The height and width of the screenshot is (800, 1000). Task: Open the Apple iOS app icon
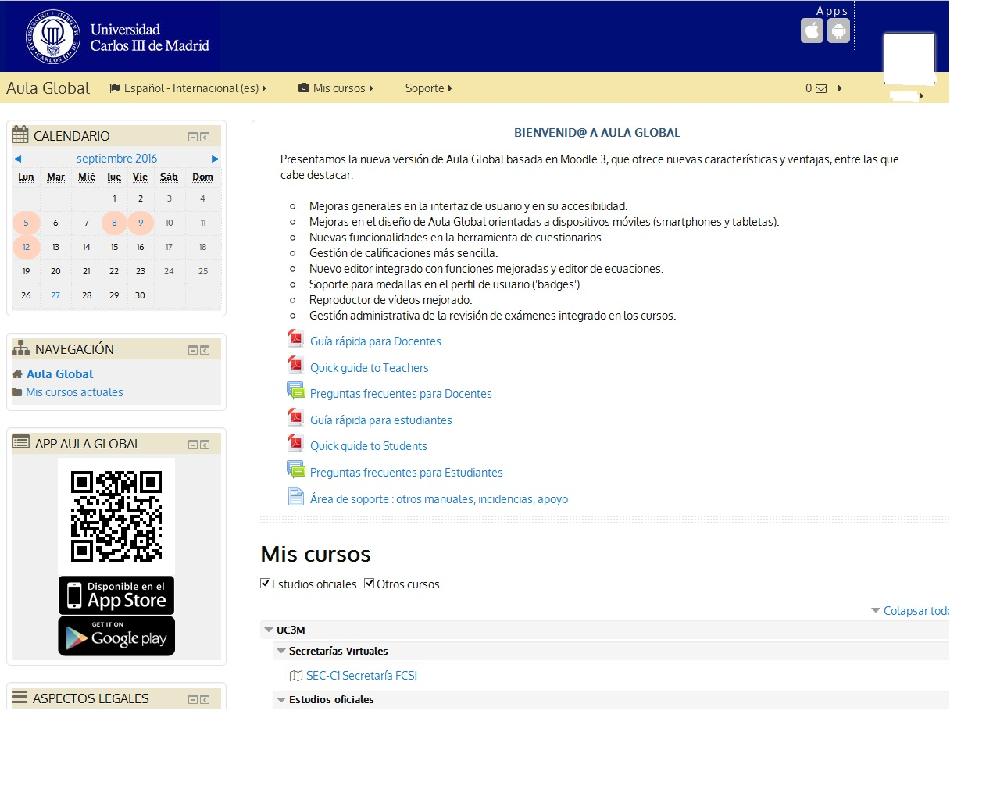pos(812,31)
